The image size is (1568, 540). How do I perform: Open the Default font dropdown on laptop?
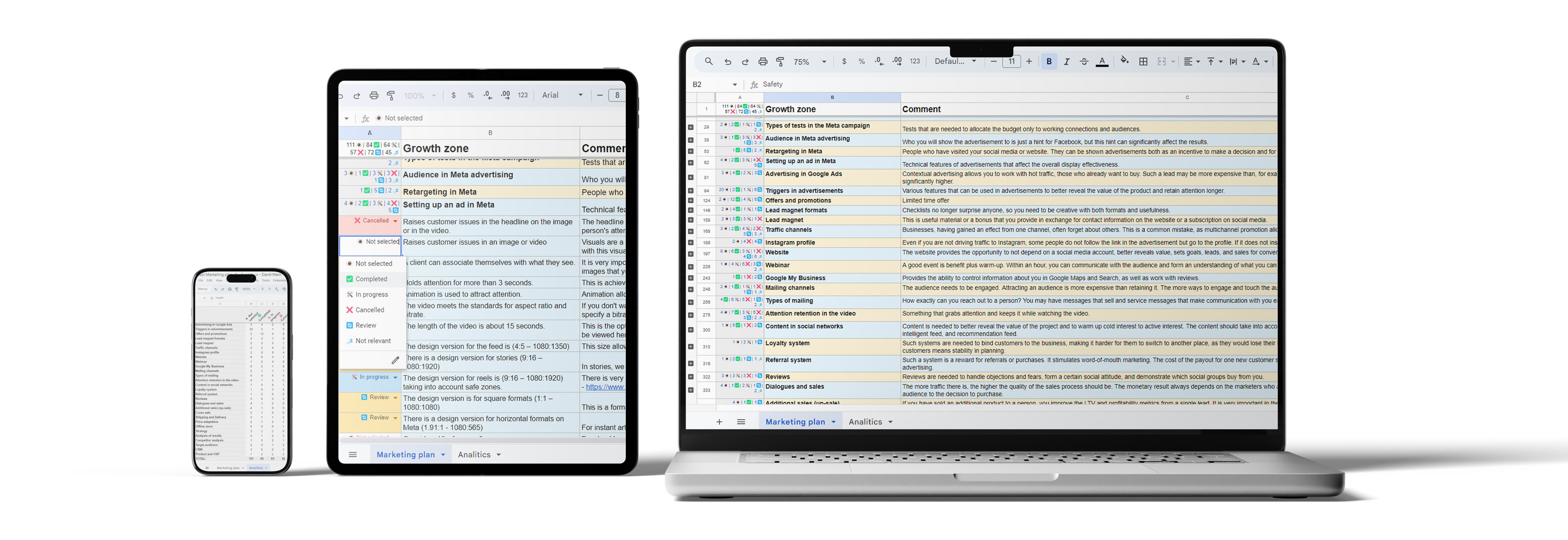pyautogui.click(x=955, y=61)
